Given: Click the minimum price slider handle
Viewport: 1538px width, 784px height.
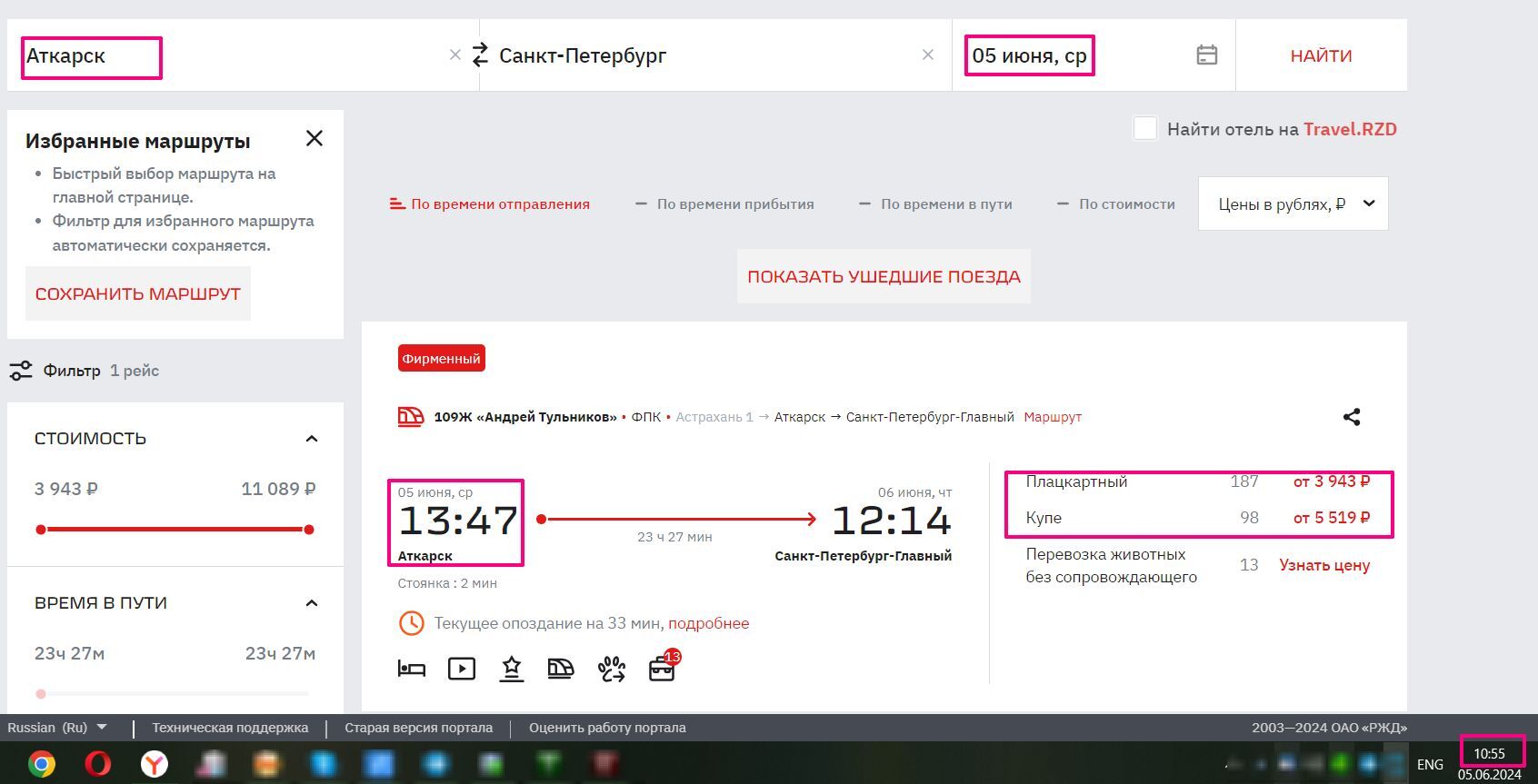Looking at the screenshot, I should click(41, 530).
